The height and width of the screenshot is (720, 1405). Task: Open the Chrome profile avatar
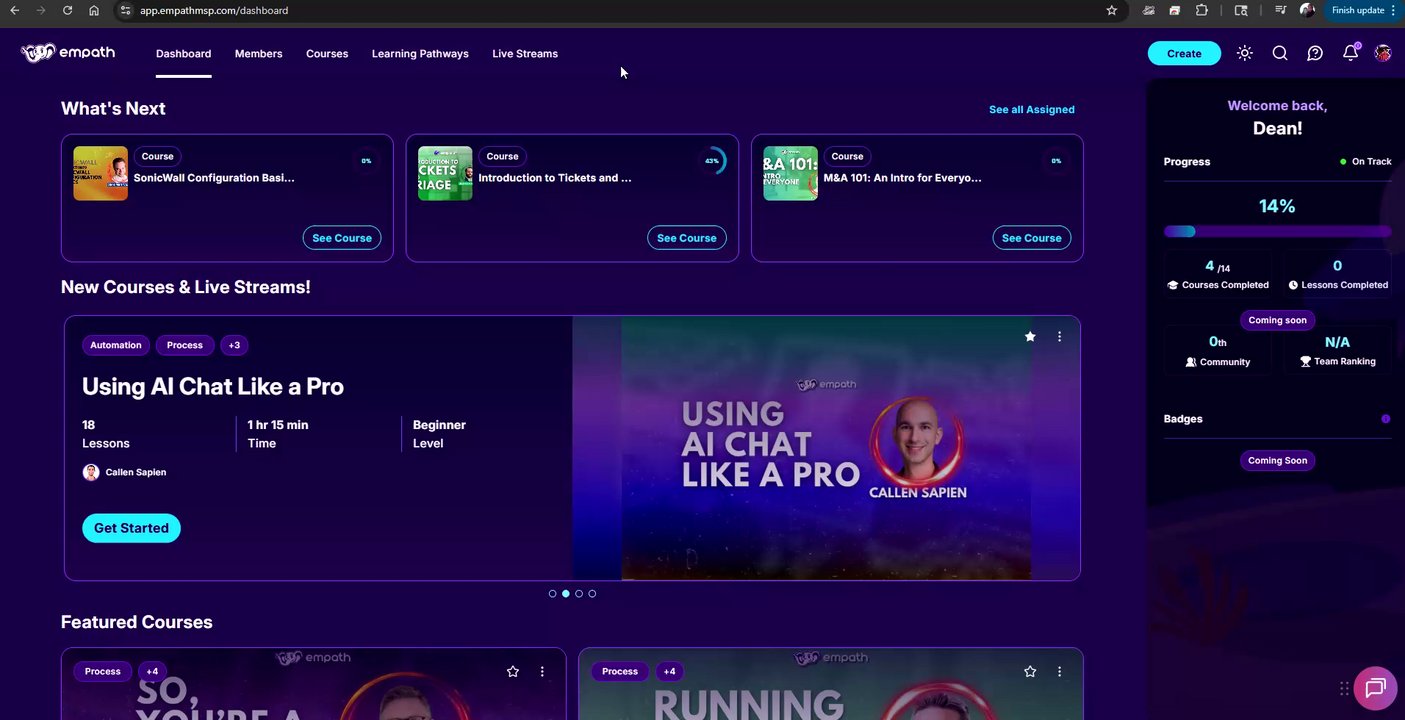[1307, 10]
